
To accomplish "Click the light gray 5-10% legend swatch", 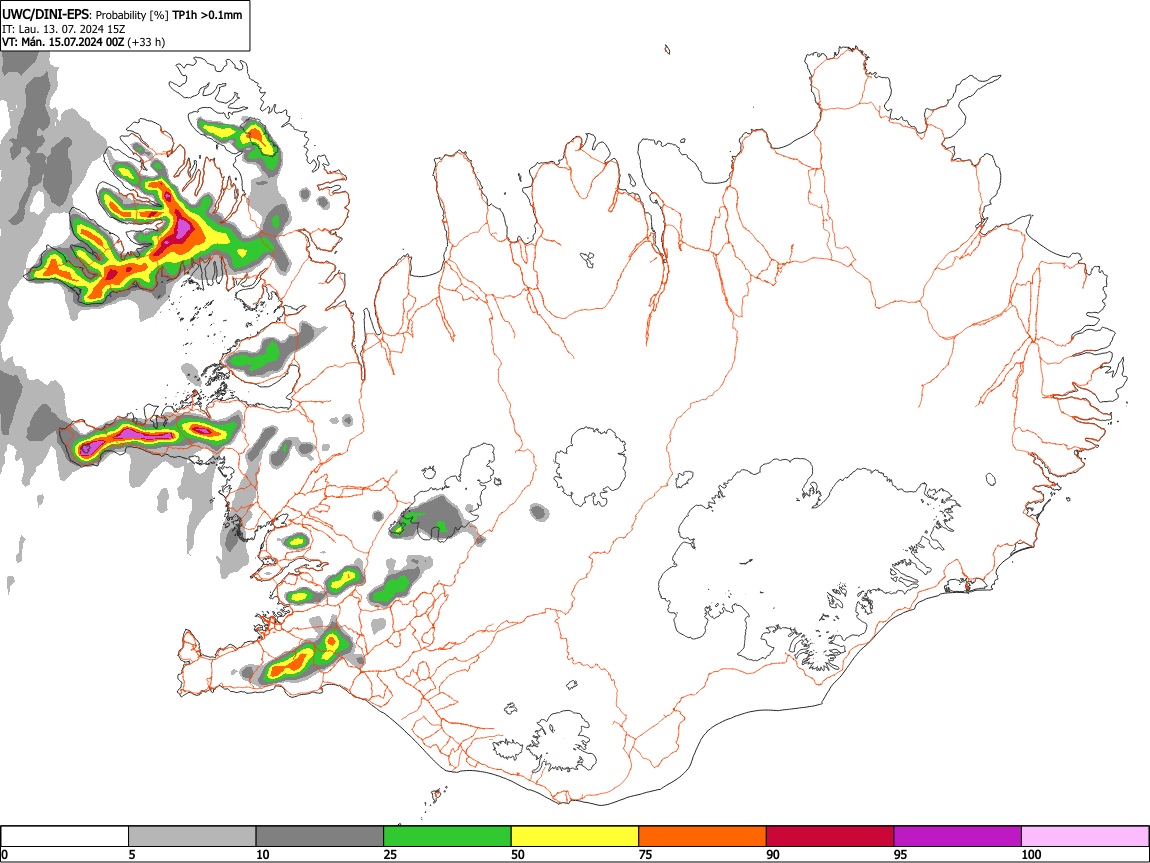I will coord(192,837).
